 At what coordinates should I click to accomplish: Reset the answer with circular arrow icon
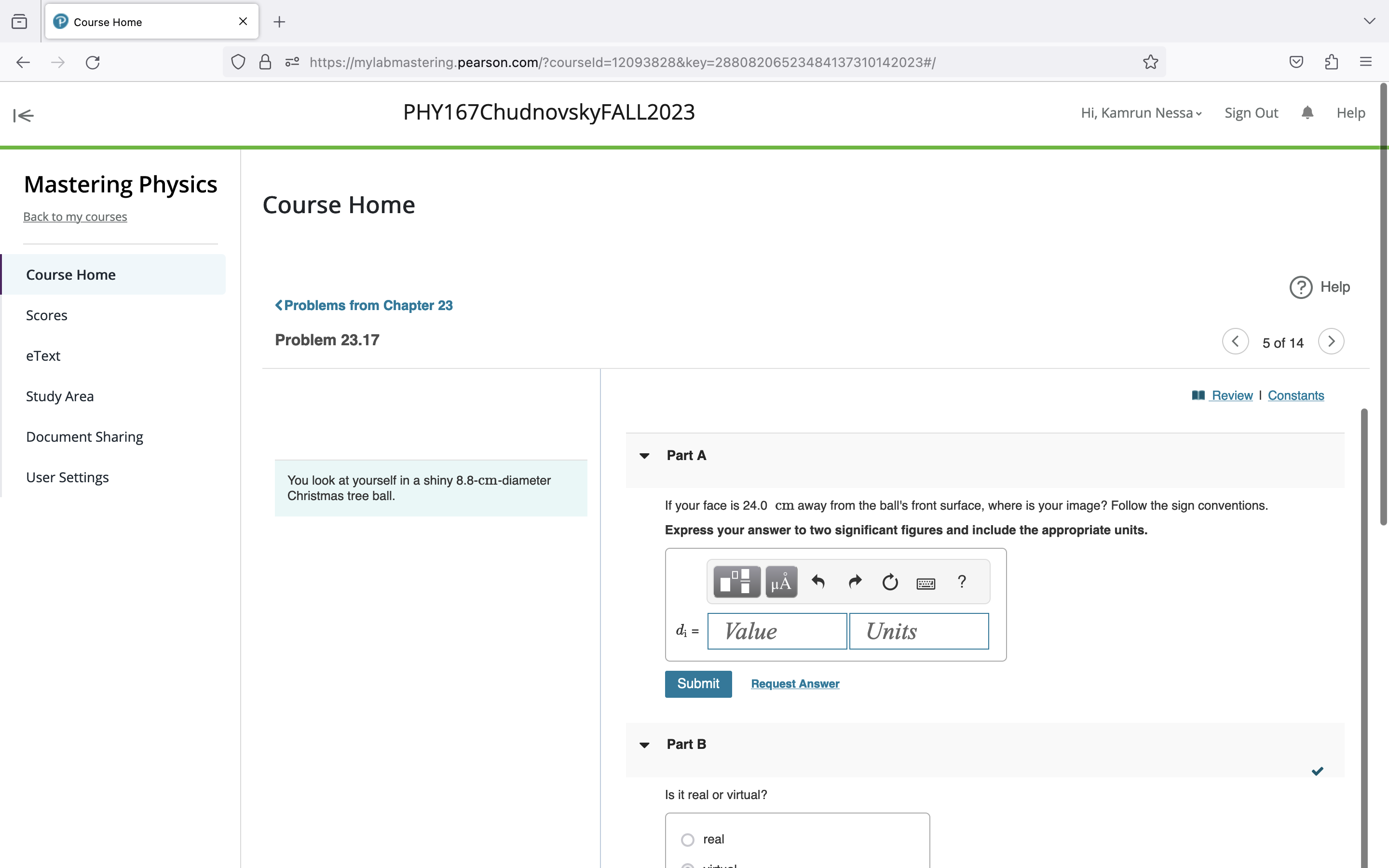(890, 582)
